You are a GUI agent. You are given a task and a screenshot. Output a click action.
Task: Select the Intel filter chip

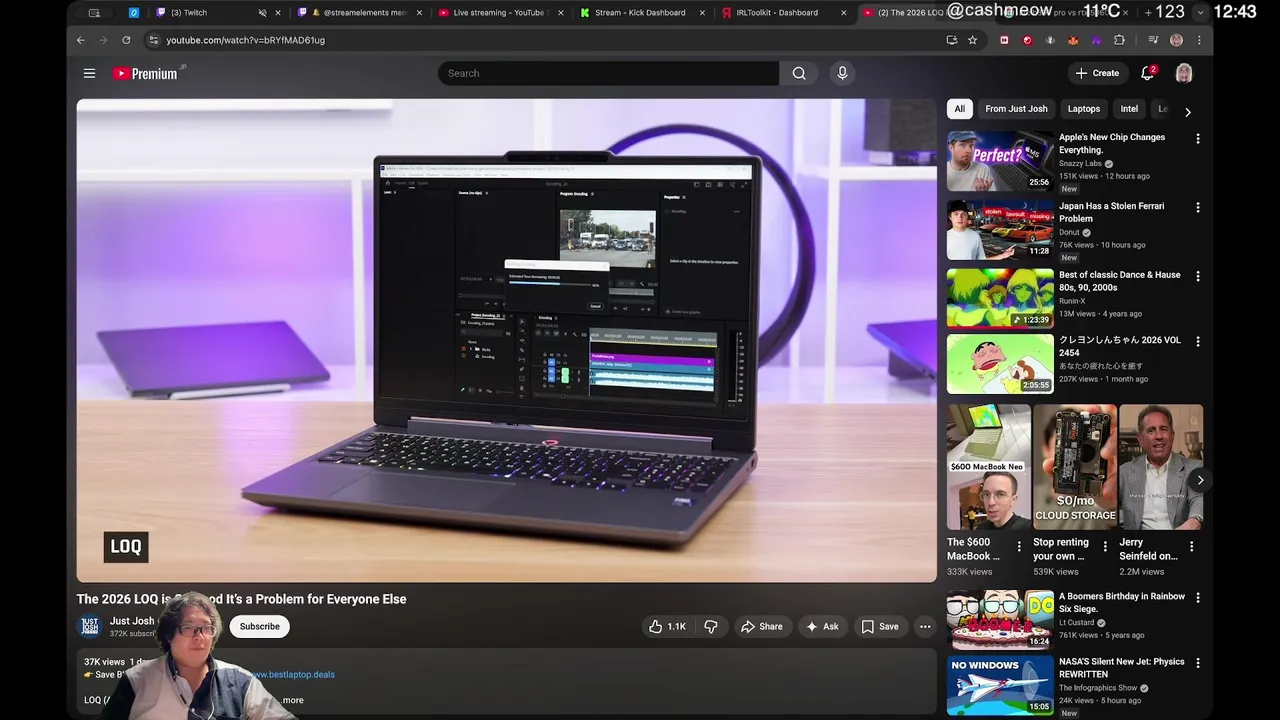(x=1129, y=109)
